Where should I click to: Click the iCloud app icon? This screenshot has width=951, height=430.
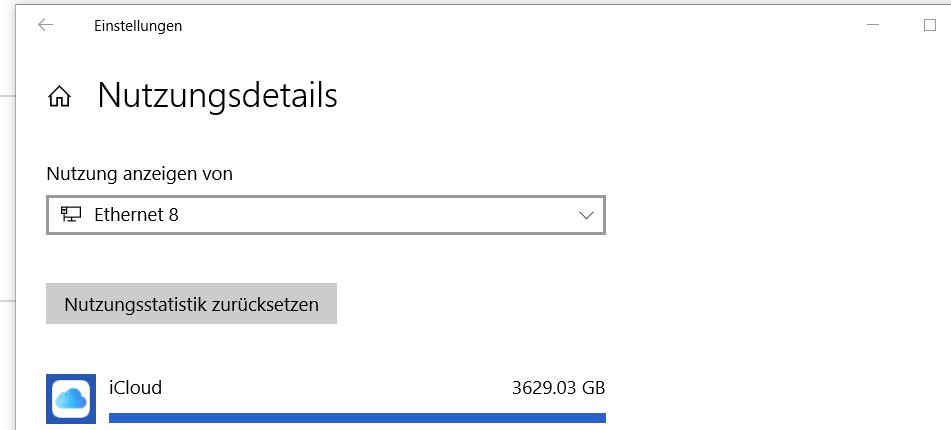71,398
